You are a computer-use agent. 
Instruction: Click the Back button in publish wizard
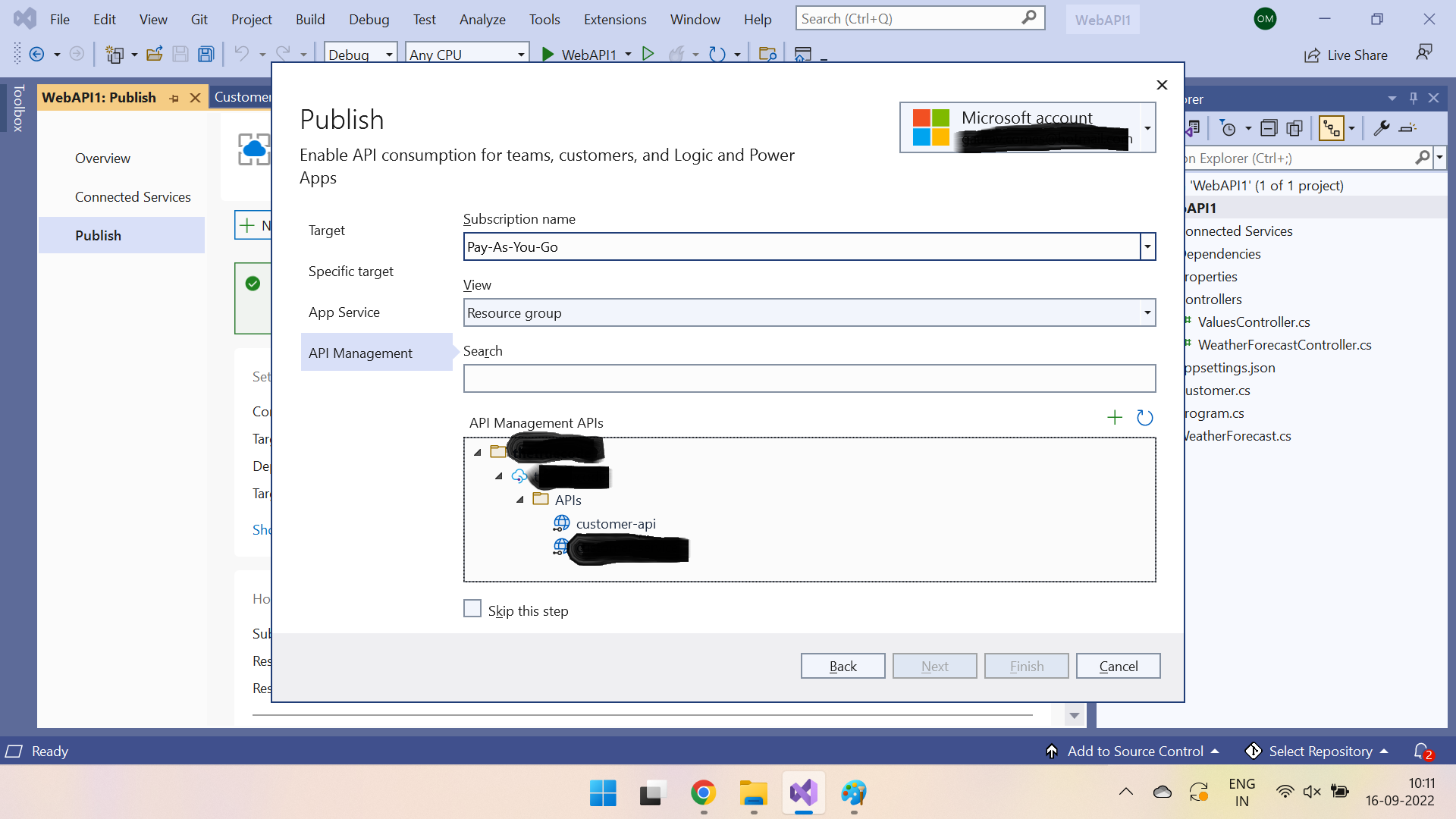843,665
